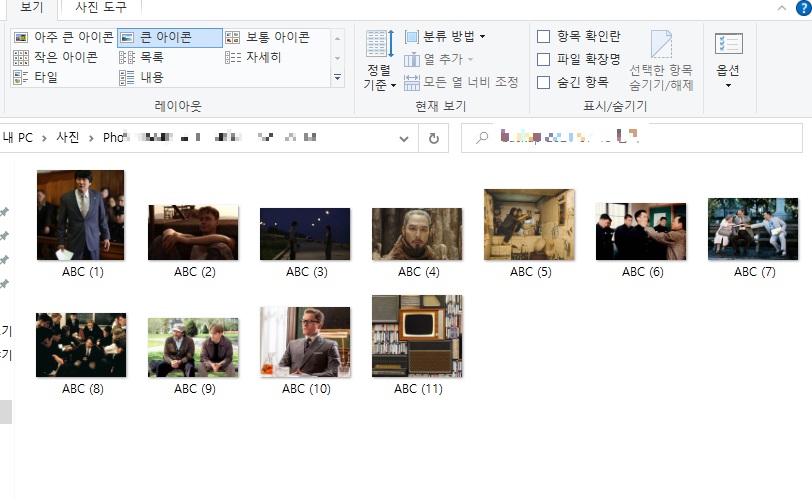Expand the chevron after 사진
Image resolution: width=812 pixels, height=499 pixels.
[91, 138]
